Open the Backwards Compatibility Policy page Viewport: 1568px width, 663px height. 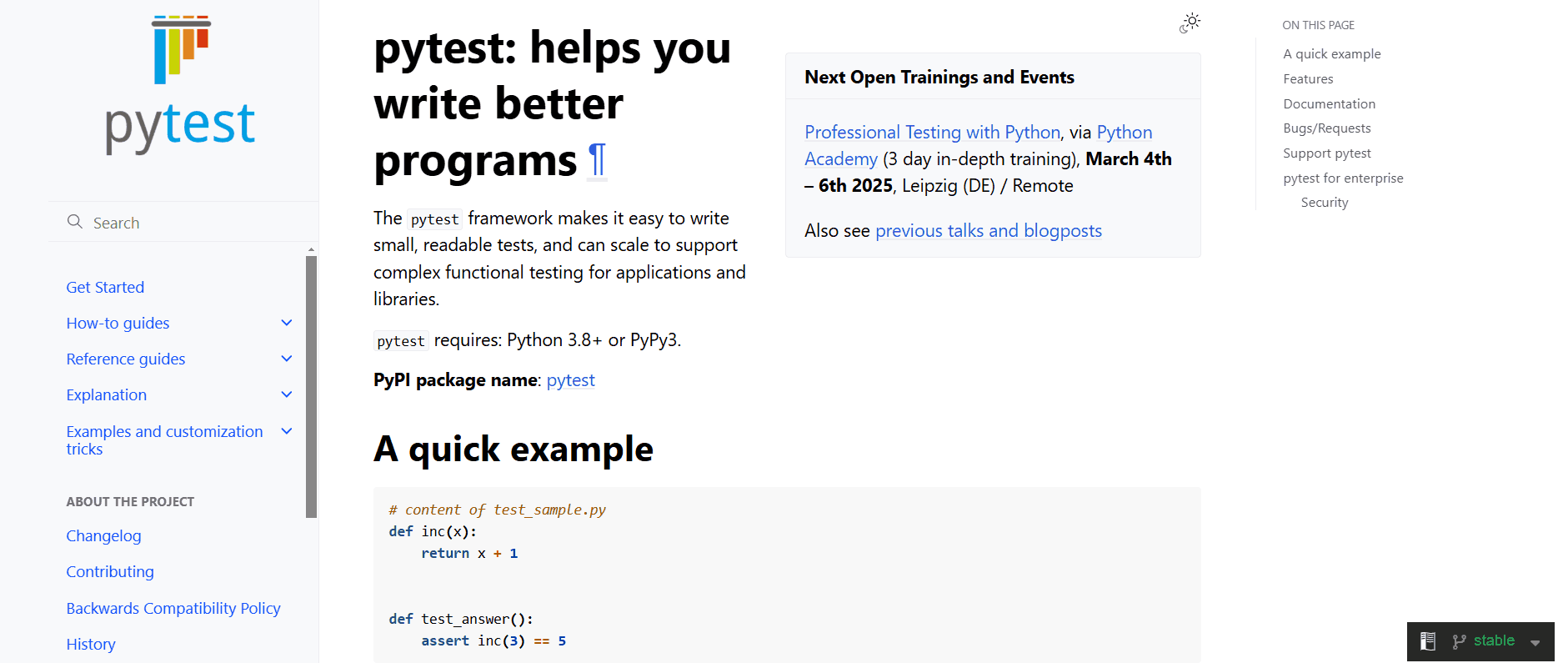[x=173, y=608]
